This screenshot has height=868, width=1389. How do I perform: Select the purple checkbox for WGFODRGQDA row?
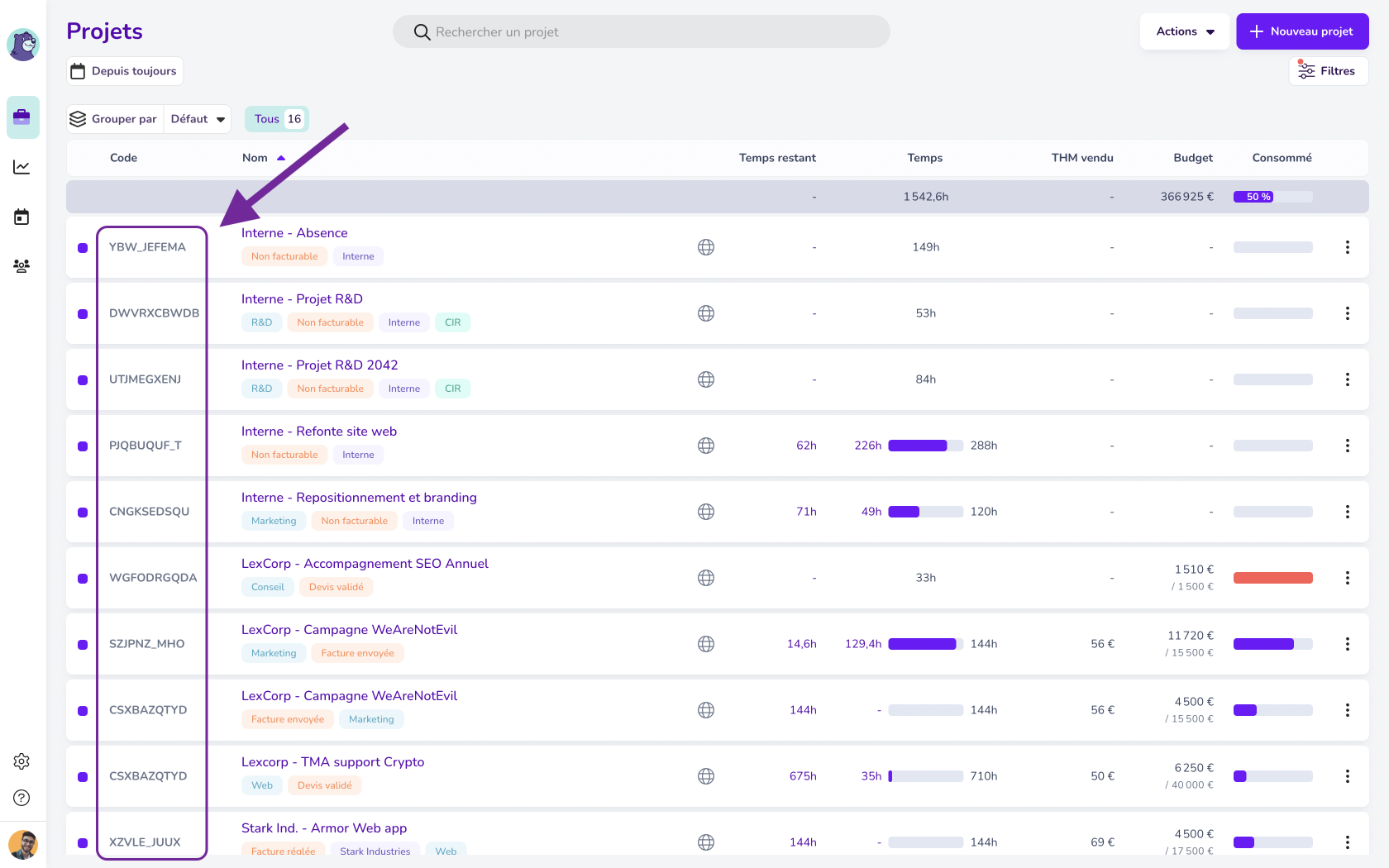click(83, 579)
